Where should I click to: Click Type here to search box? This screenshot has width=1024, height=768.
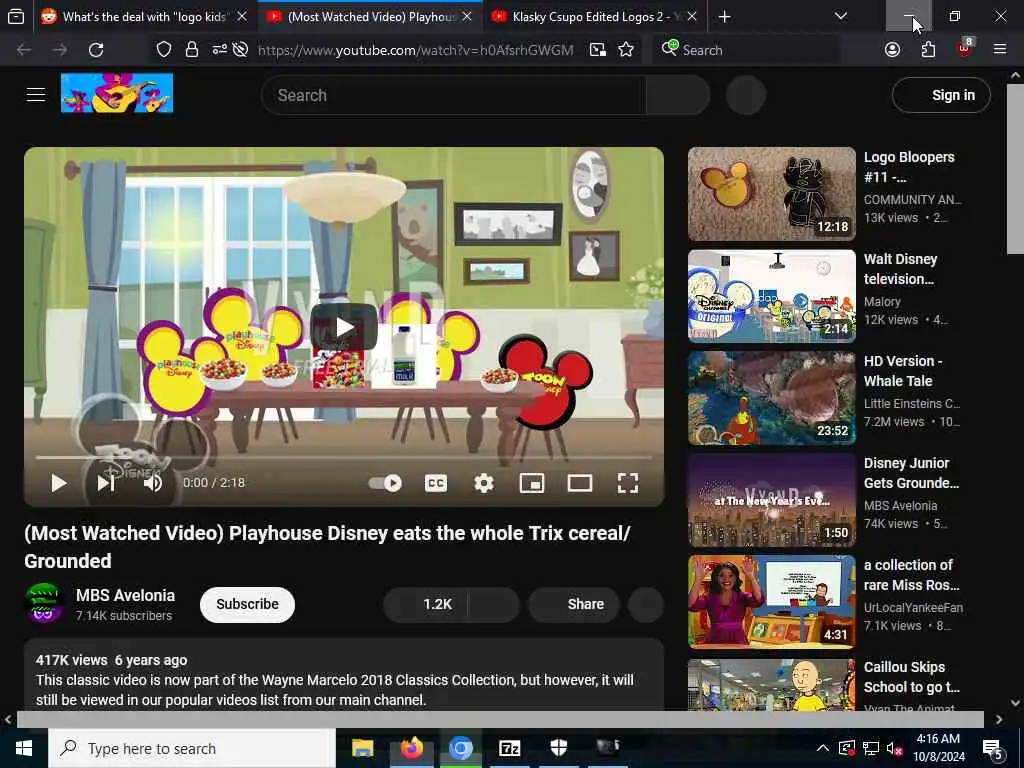pyautogui.click(x=192, y=748)
